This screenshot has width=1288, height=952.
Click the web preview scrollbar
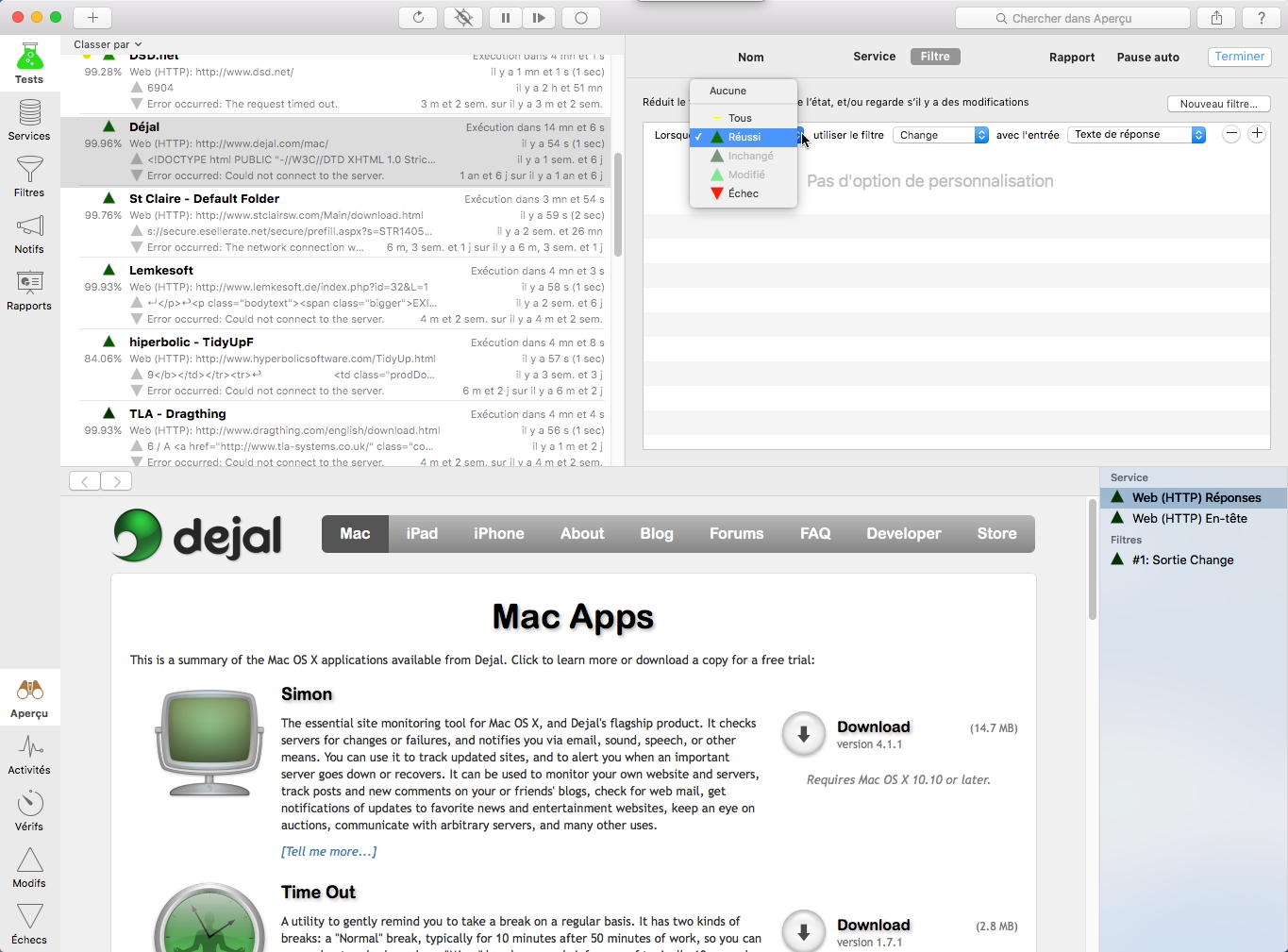pyautogui.click(x=1093, y=559)
